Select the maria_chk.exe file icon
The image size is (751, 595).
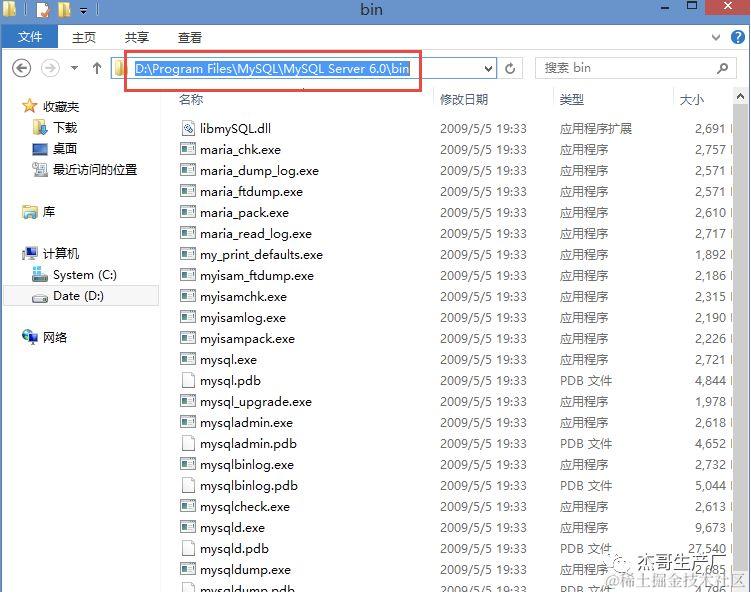point(188,149)
